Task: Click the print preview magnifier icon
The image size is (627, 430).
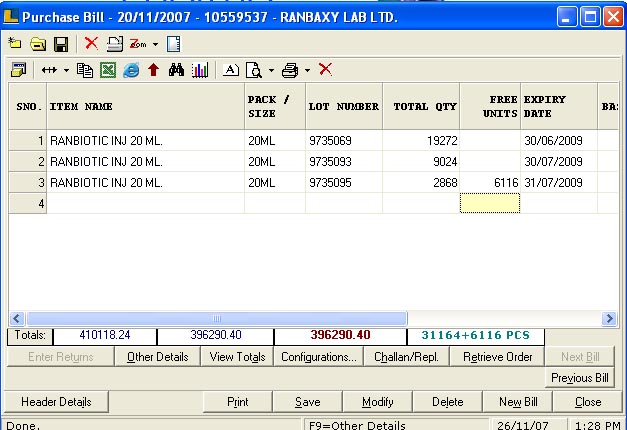Action: [254, 70]
